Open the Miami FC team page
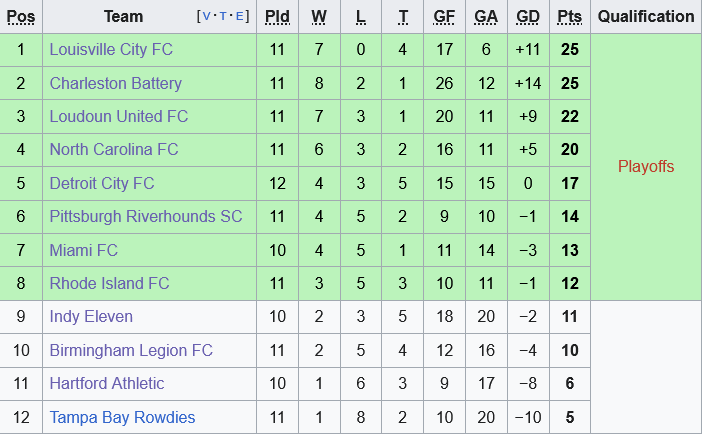 [84, 250]
